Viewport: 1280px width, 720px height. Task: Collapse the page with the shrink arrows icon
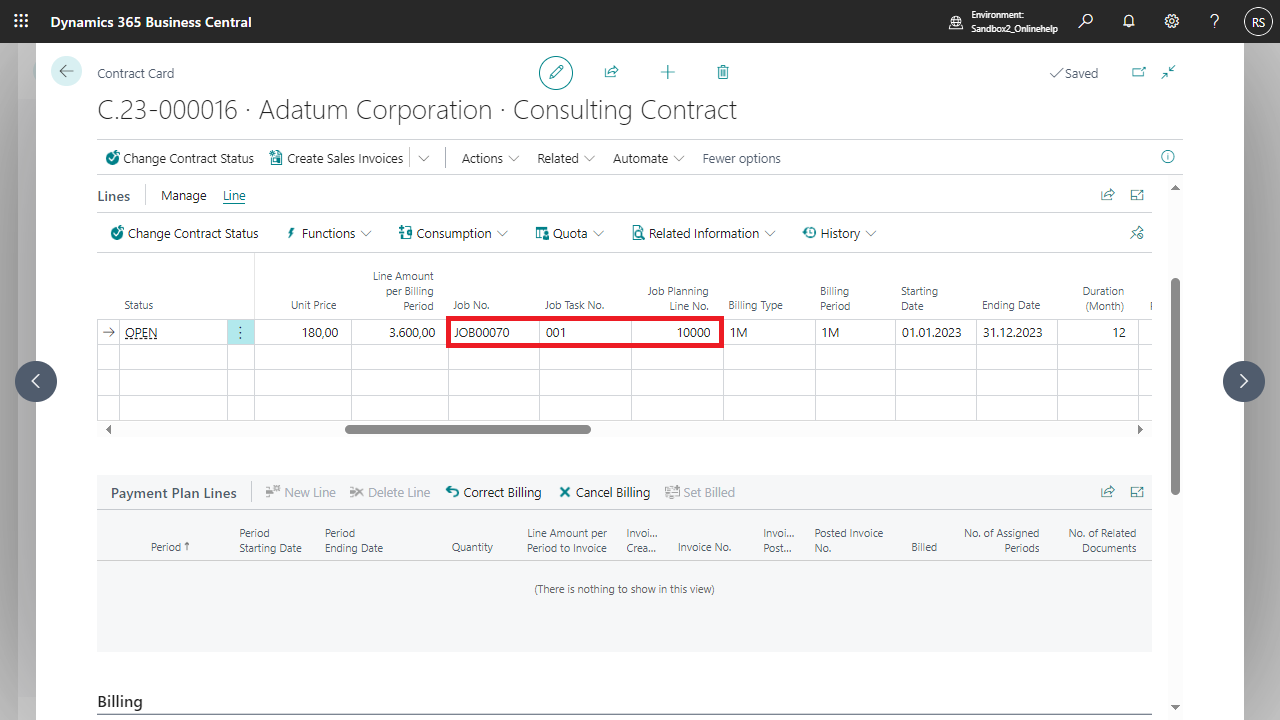coord(1168,72)
